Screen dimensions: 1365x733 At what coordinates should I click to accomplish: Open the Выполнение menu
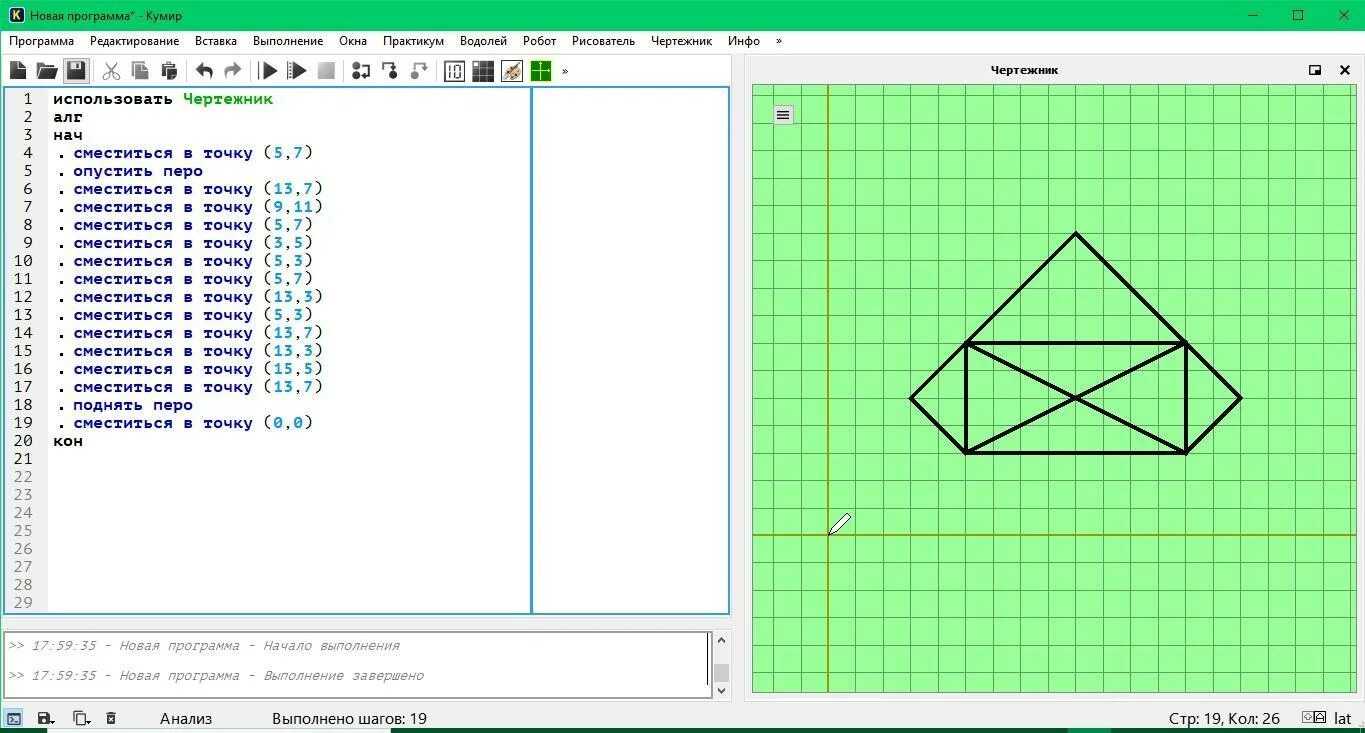tap(288, 41)
